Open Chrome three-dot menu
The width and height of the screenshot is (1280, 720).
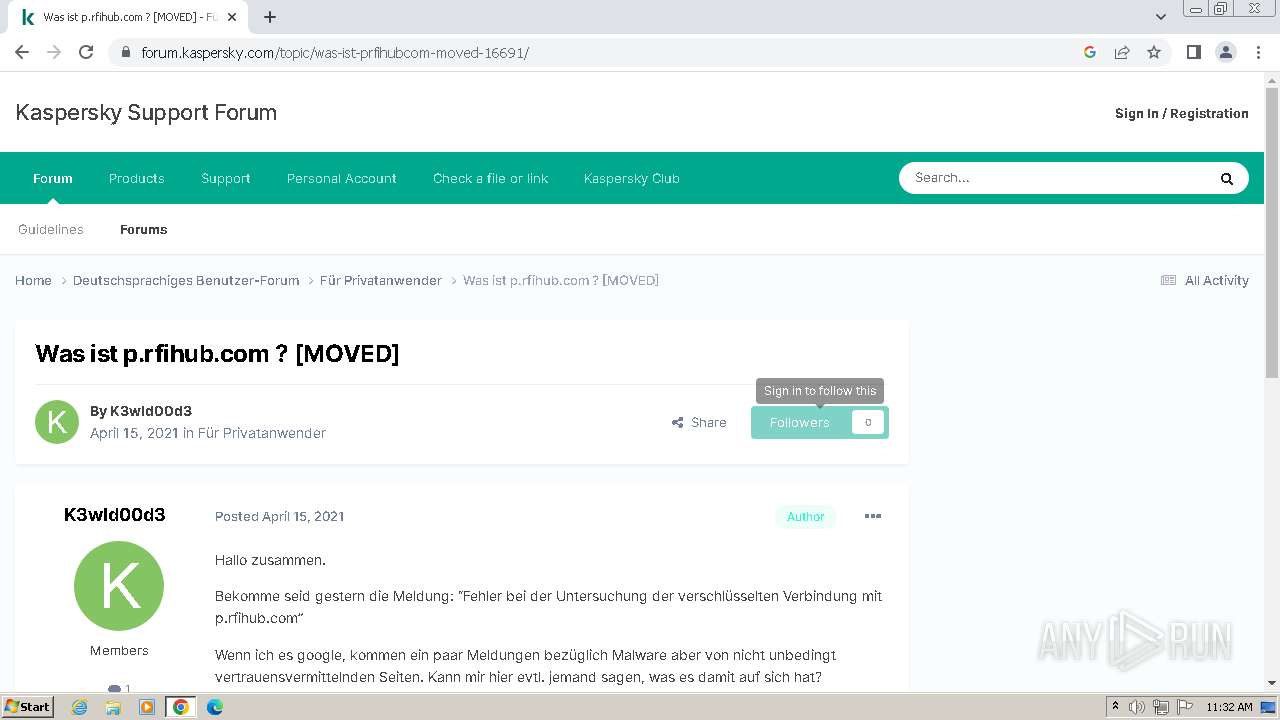point(1259,52)
